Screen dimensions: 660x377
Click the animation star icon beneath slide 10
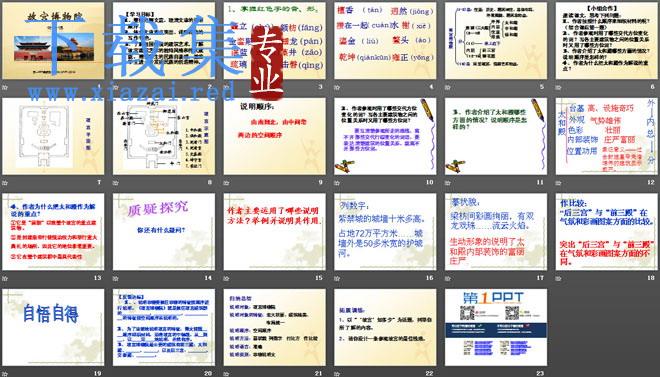pyautogui.click(x=337, y=183)
